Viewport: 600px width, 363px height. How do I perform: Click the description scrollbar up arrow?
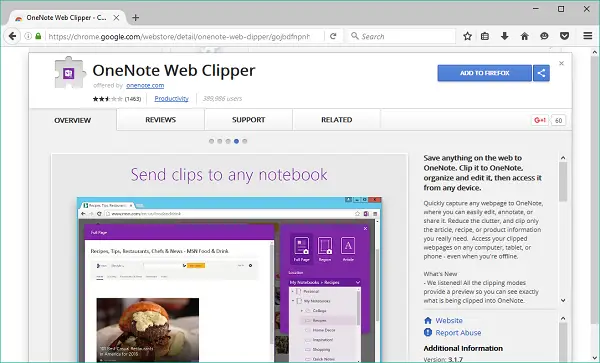pyautogui.click(x=563, y=158)
